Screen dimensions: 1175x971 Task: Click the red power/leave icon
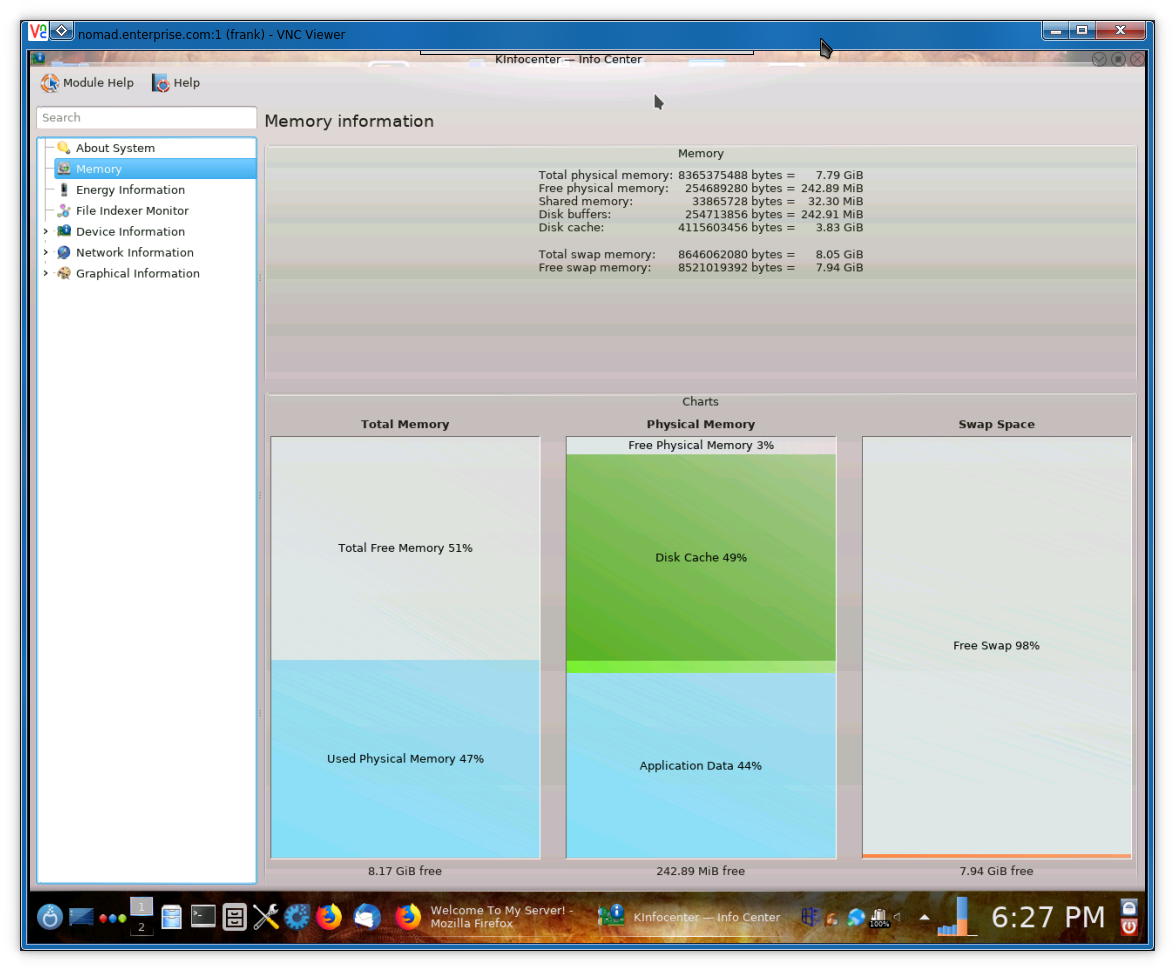pos(1129,927)
